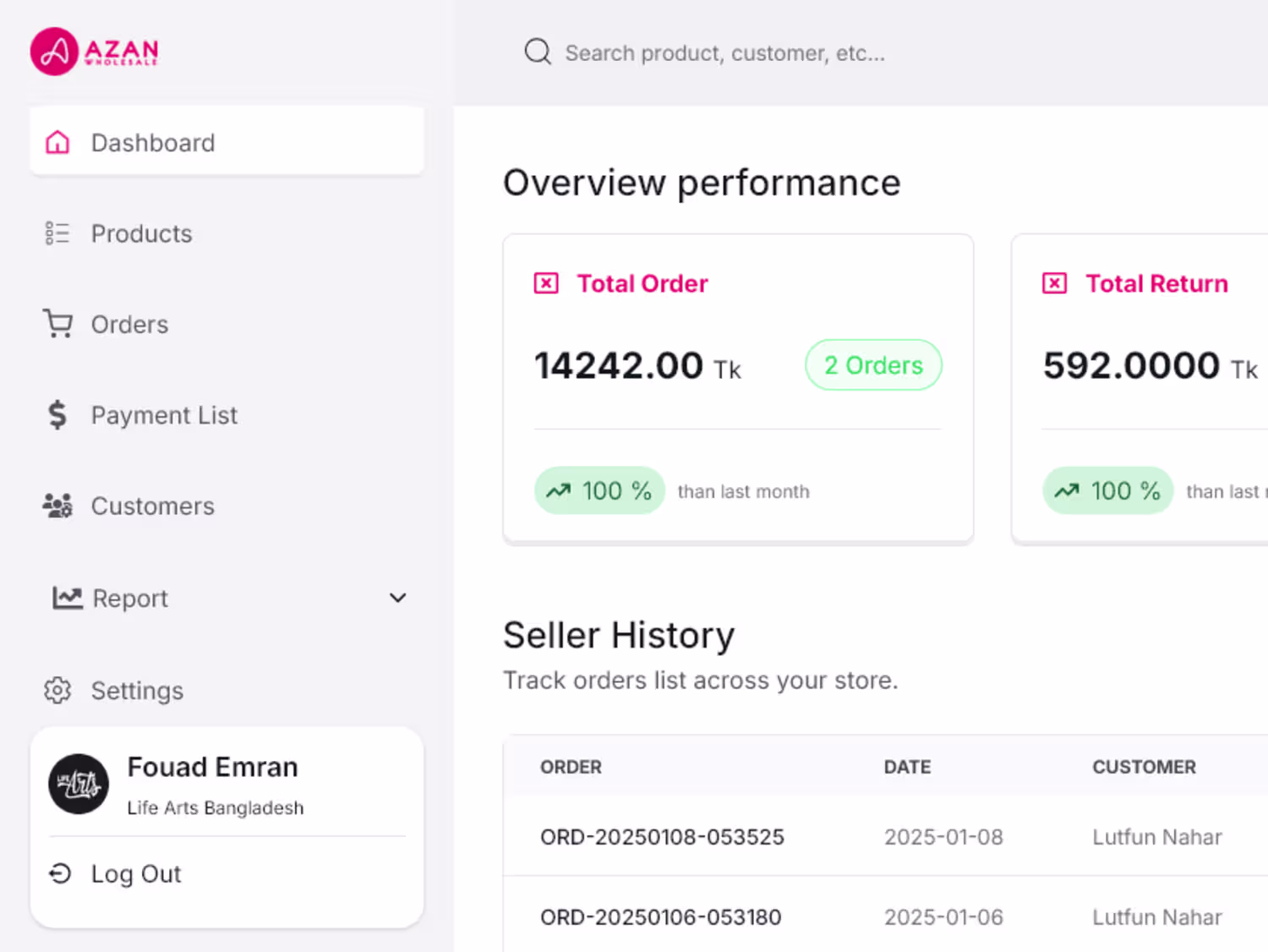The height and width of the screenshot is (952, 1268).
Task: Expand the Report submenu chevron
Action: click(x=397, y=598)
